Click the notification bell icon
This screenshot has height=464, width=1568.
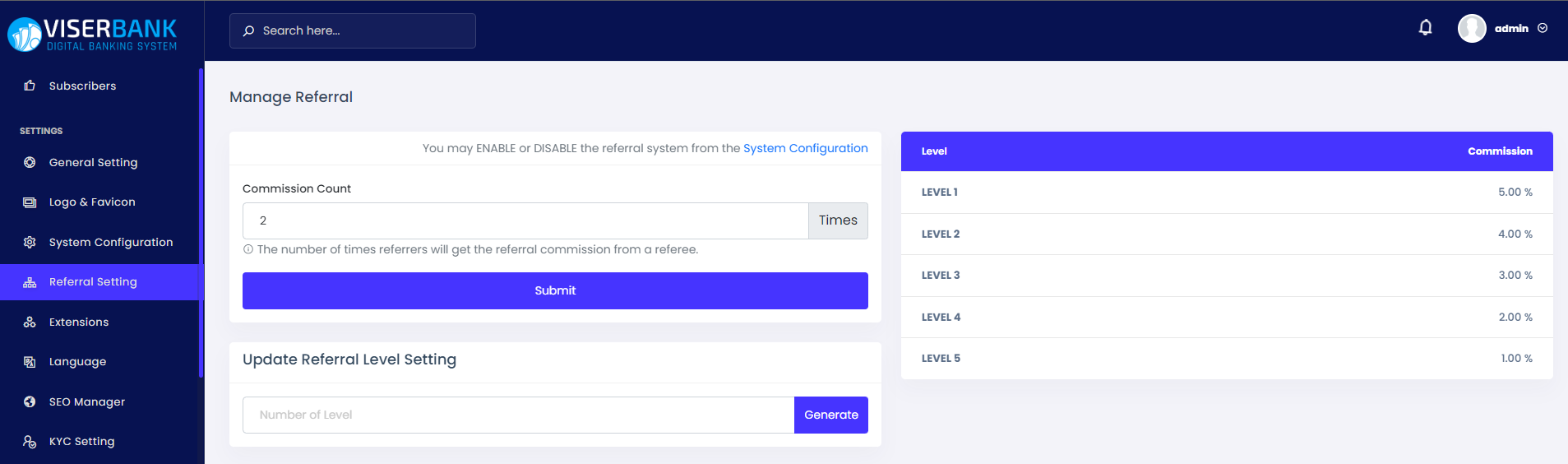pyautogui.click(x=1425, y=28)
